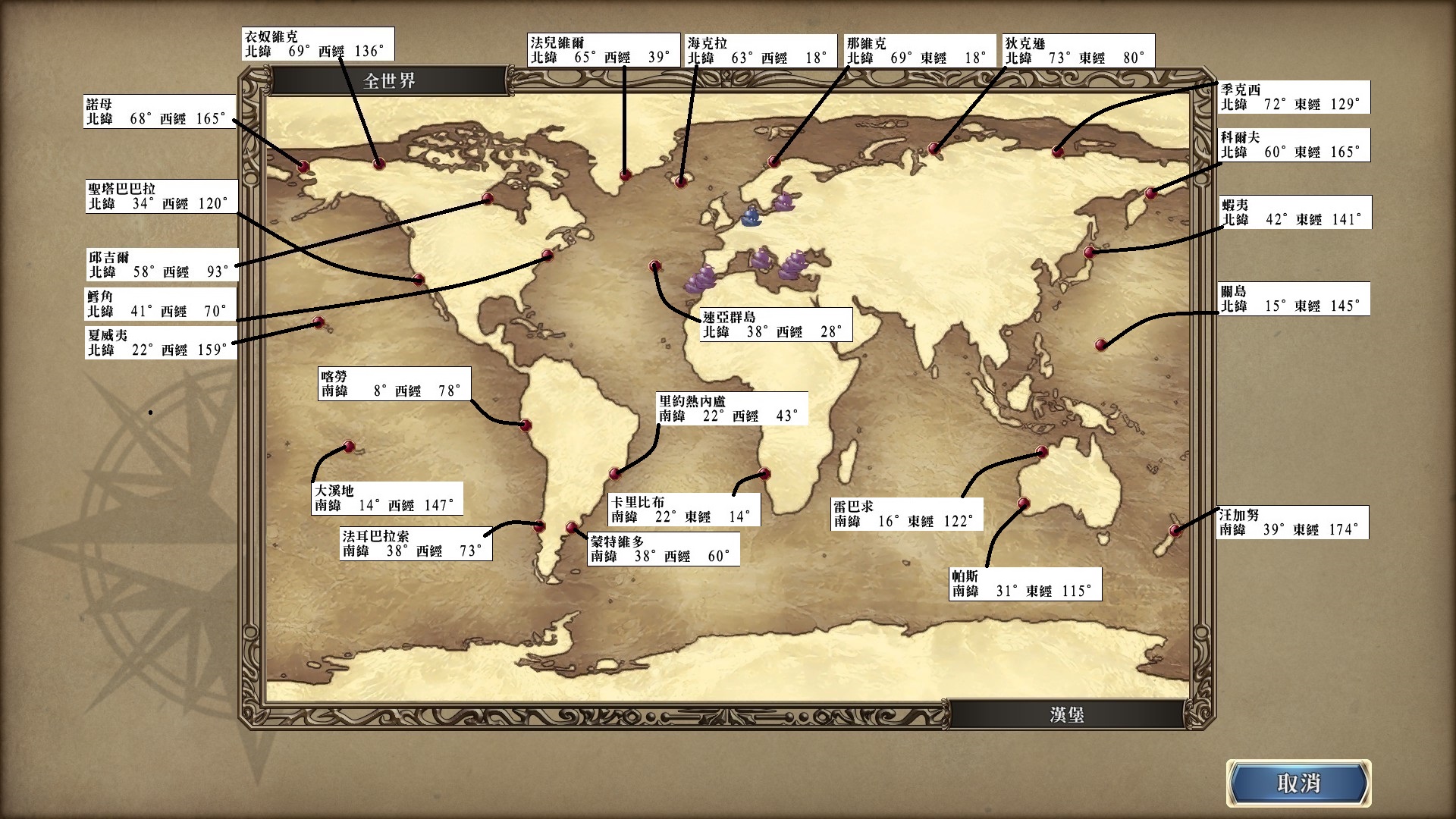Select the 關島 port marker dot
Viewport: 1456px width, 819px height.
pyautogui.click(x=1101, y=345)
